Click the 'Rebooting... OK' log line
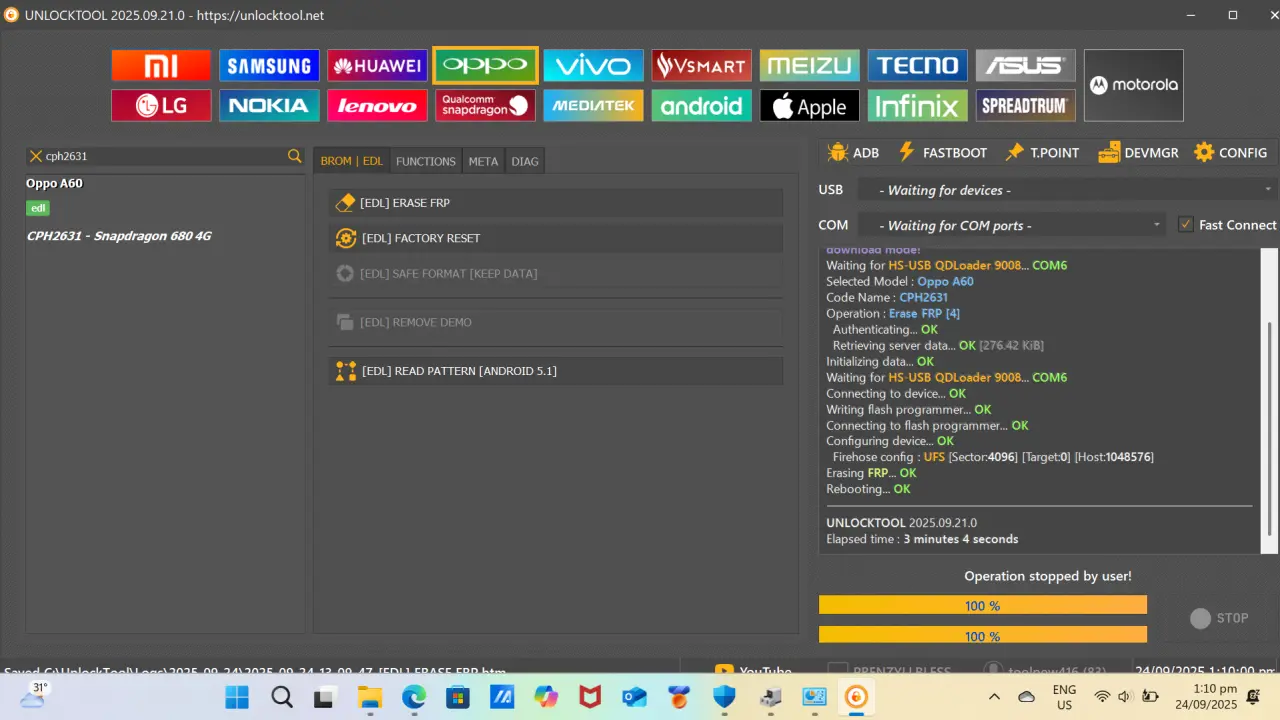This screenshot has height=720, width=1280. pos(868,489)
